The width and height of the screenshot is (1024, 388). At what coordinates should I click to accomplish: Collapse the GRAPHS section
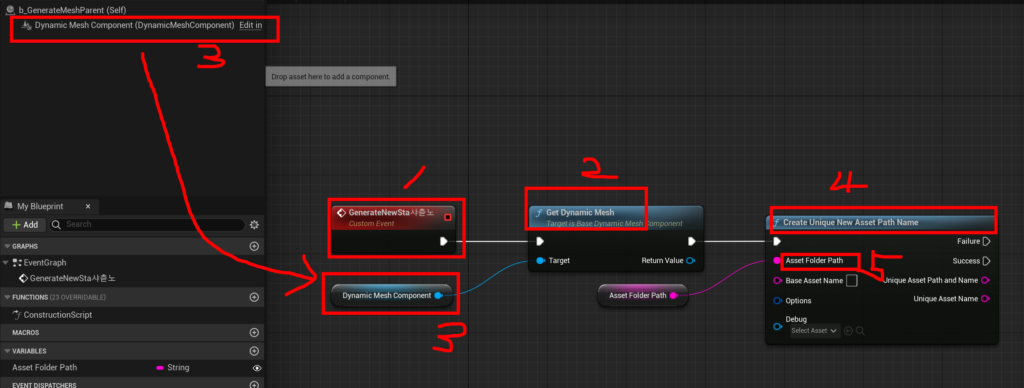coord(7,246)
